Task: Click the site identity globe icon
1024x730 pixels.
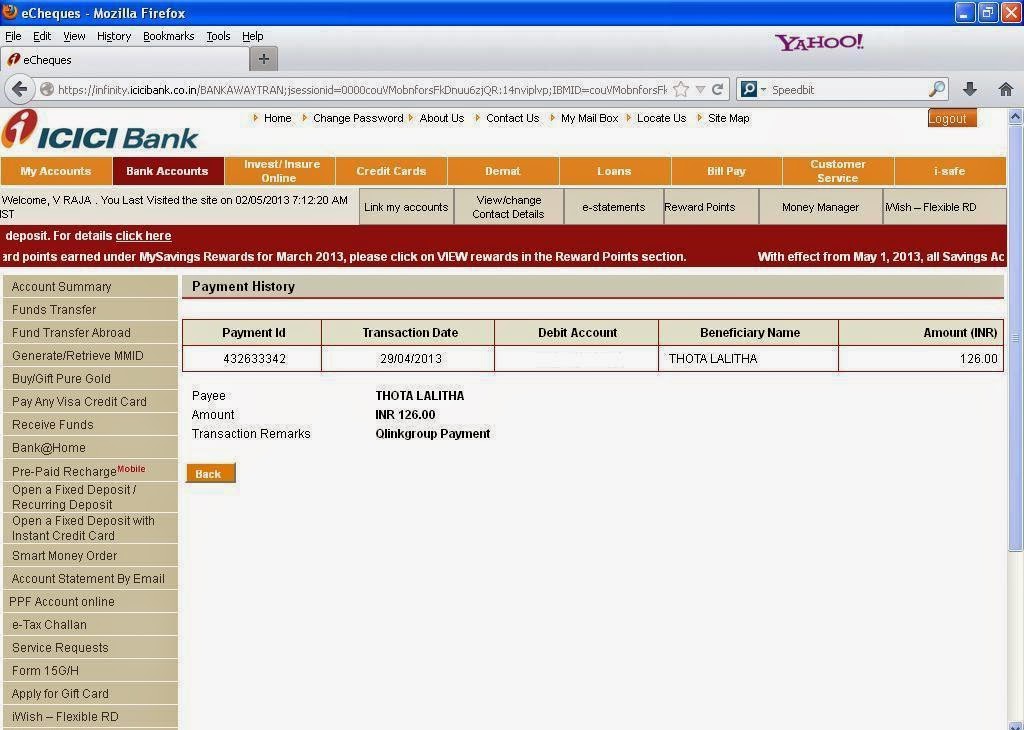Action: (x=46, y=89)
